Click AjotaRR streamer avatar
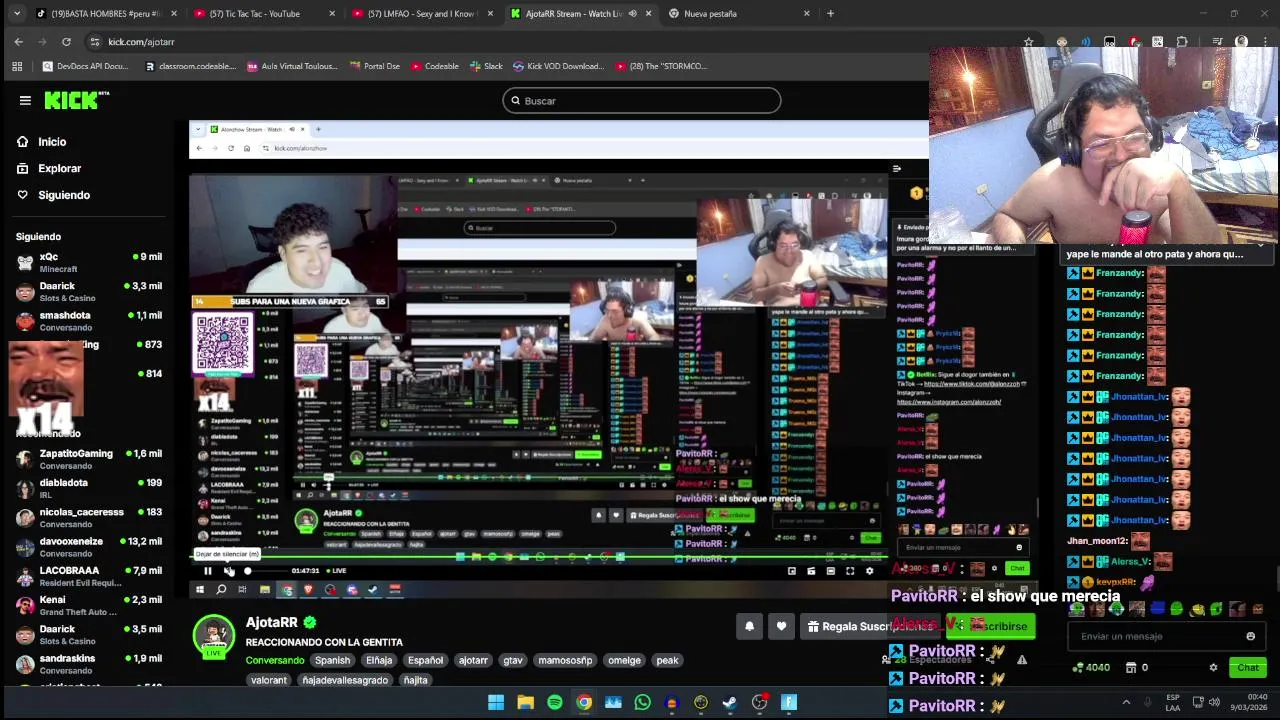The width and height of the screenshot is (1280, 720). (x=213, y=637)
